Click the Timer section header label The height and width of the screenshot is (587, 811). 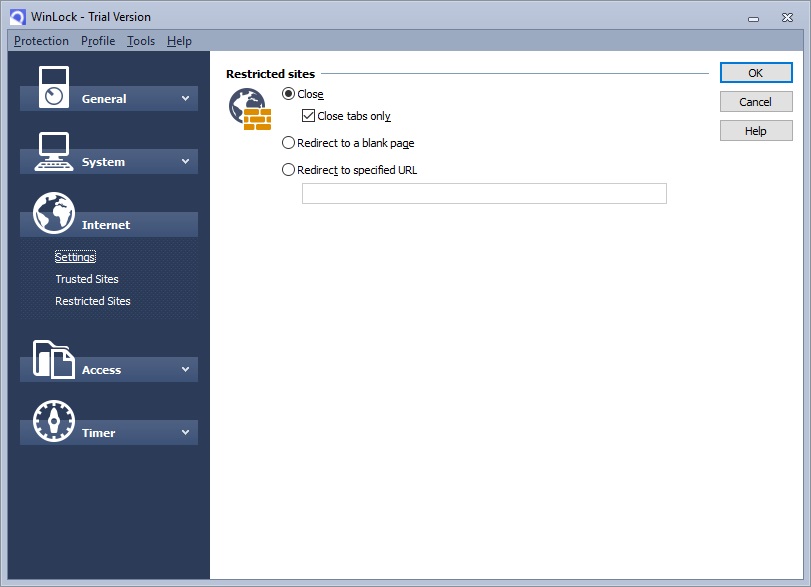[98, 433]
